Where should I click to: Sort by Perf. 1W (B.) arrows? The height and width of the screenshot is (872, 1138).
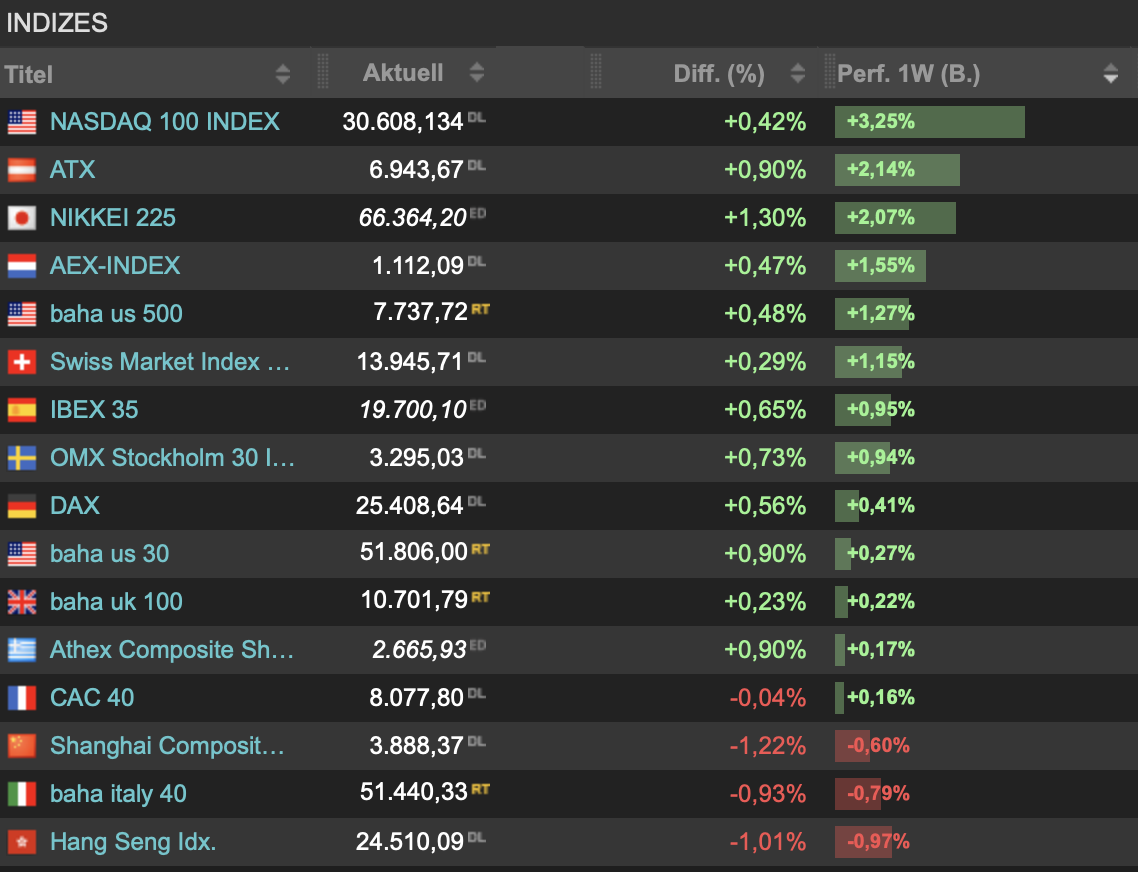click(x=1110, y=73)
